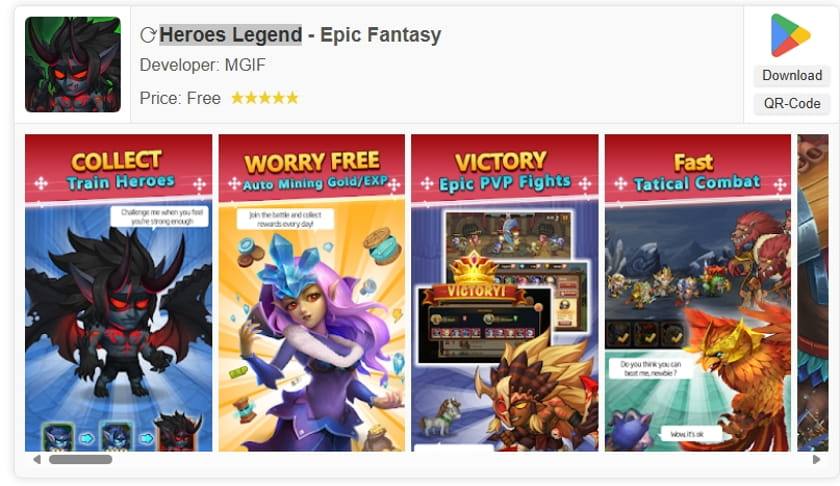Open the WORRY FREE Auto Mining screenshot

(x=311, y=293)
